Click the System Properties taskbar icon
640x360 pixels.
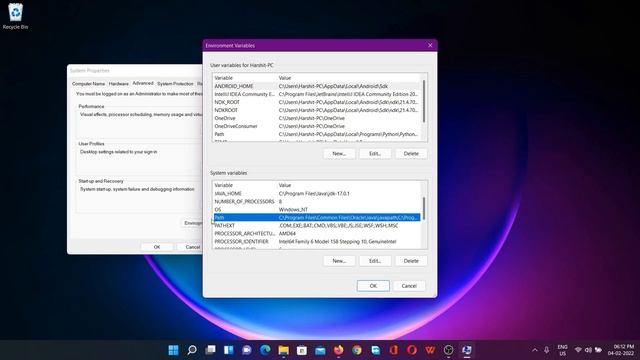(x=467, y=350)
